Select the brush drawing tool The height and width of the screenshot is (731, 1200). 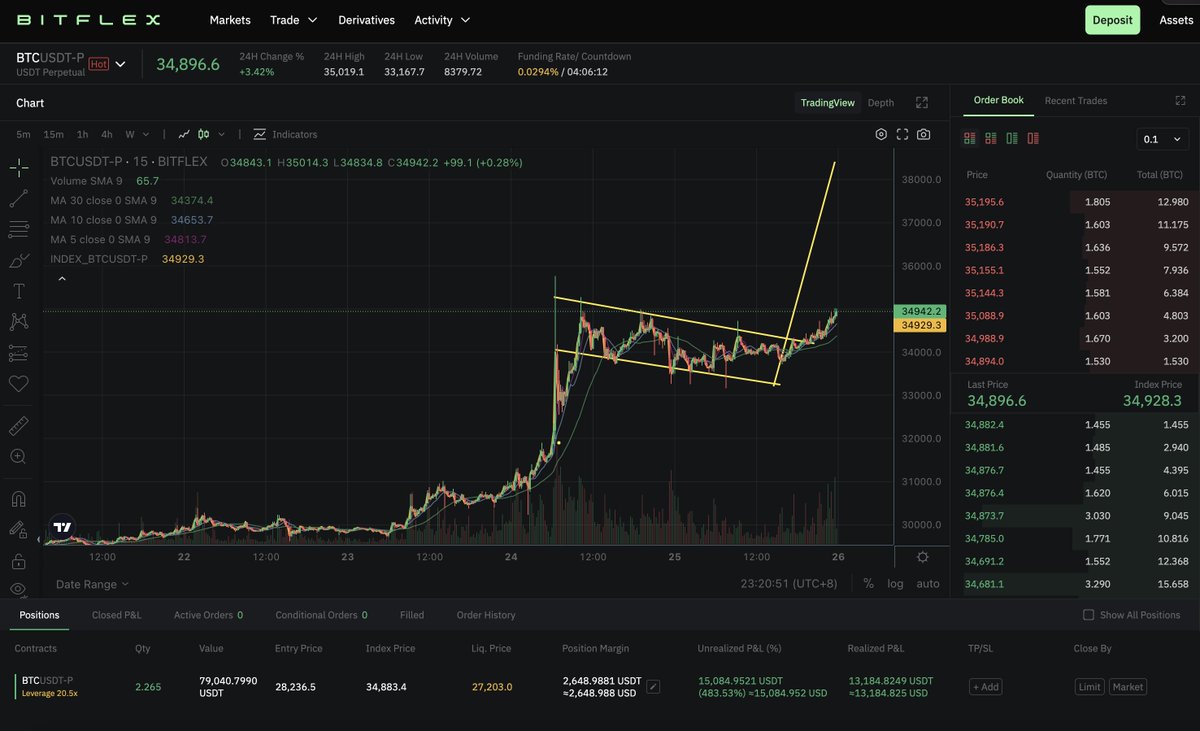[x=18, y=260]
